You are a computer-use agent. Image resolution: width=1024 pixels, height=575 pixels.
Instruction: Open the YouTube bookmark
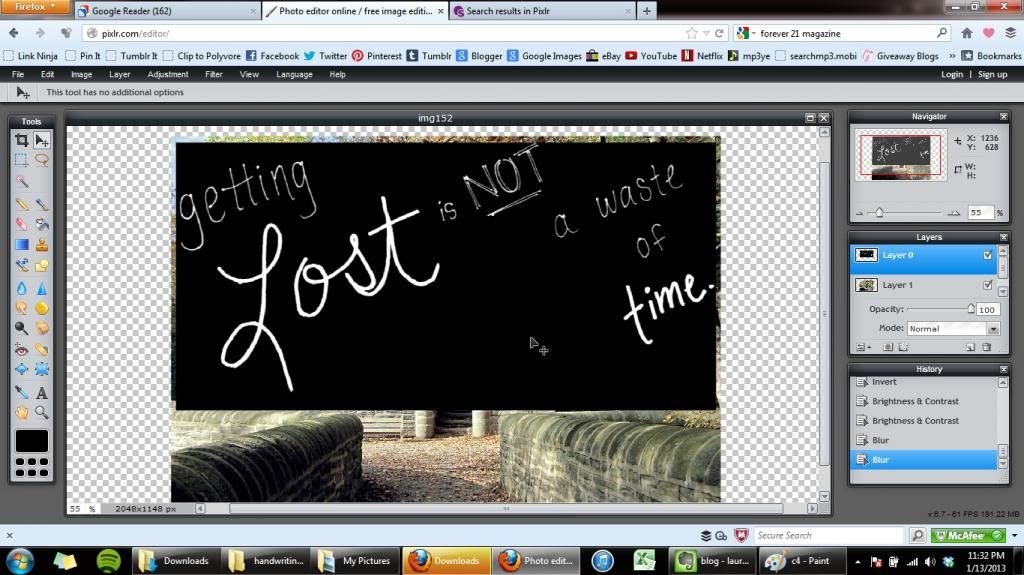tap(651, 56)
